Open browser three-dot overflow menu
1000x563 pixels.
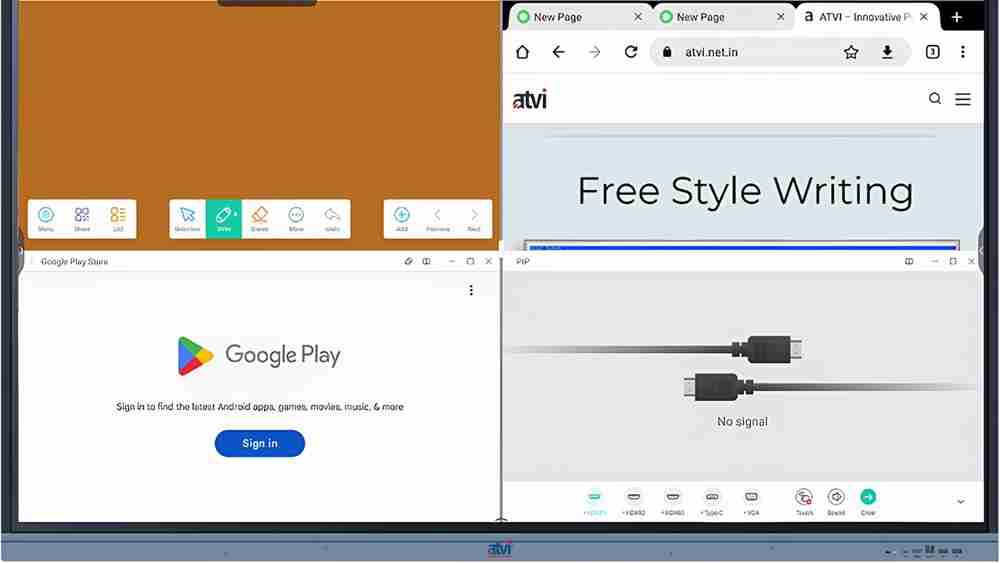(x=963, y=52)
